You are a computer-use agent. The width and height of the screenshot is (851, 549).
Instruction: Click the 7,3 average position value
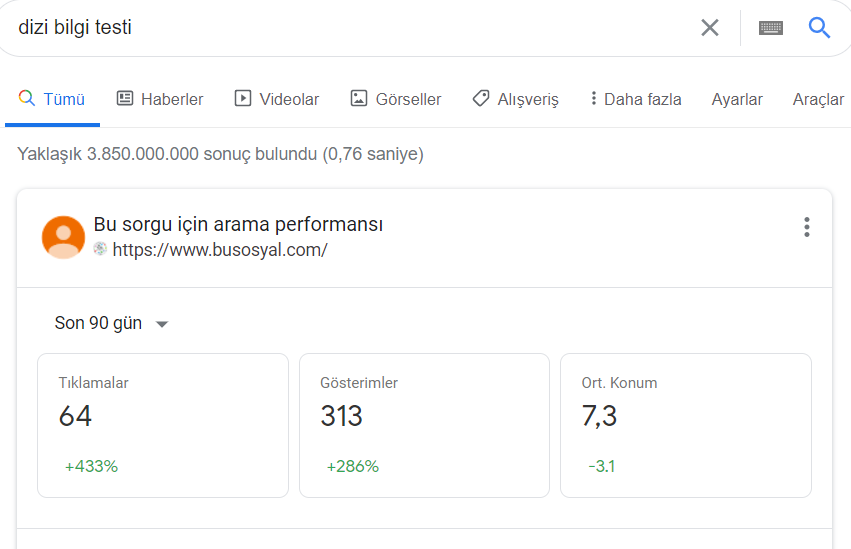599,416
